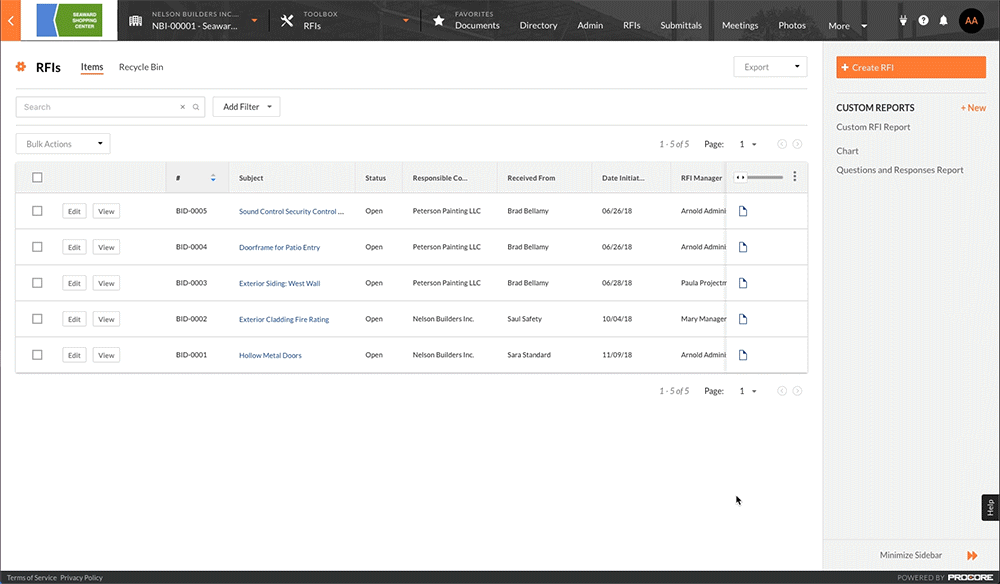This screenshot has height=584, width=1000.
Task: Select the BID-0004 row checkbox
Action: point(37,247)
